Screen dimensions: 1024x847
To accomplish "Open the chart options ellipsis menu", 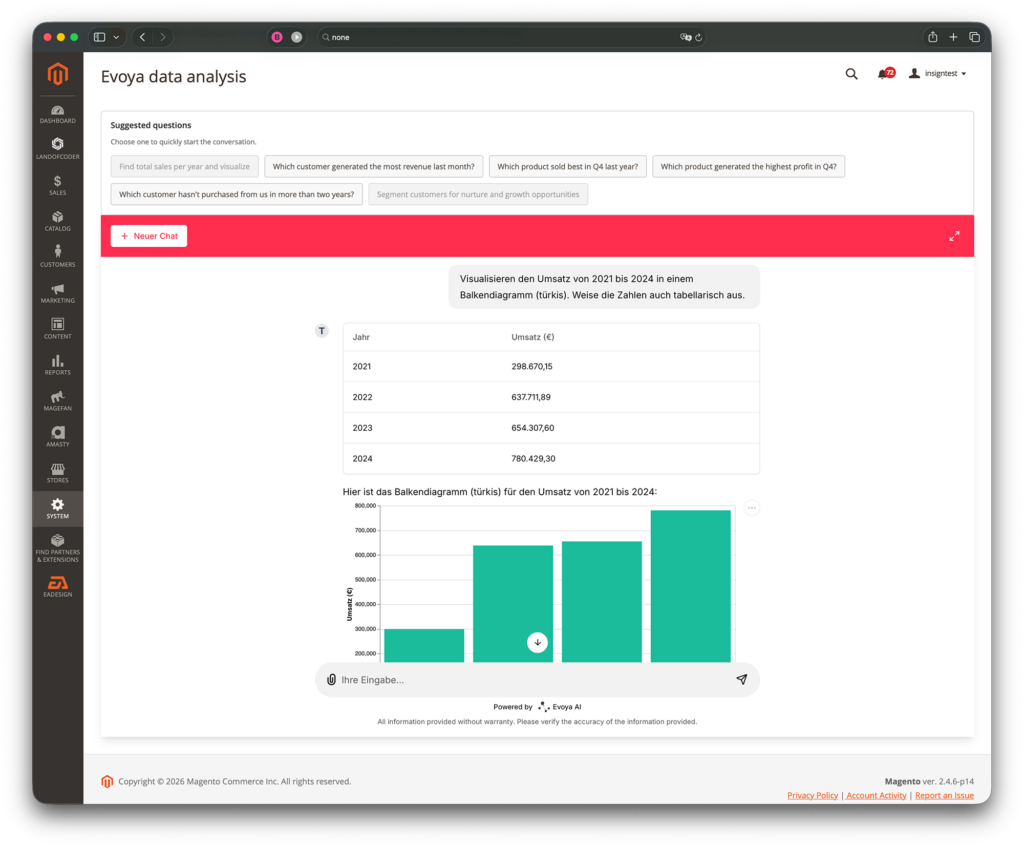I will [x=751, y=508].
